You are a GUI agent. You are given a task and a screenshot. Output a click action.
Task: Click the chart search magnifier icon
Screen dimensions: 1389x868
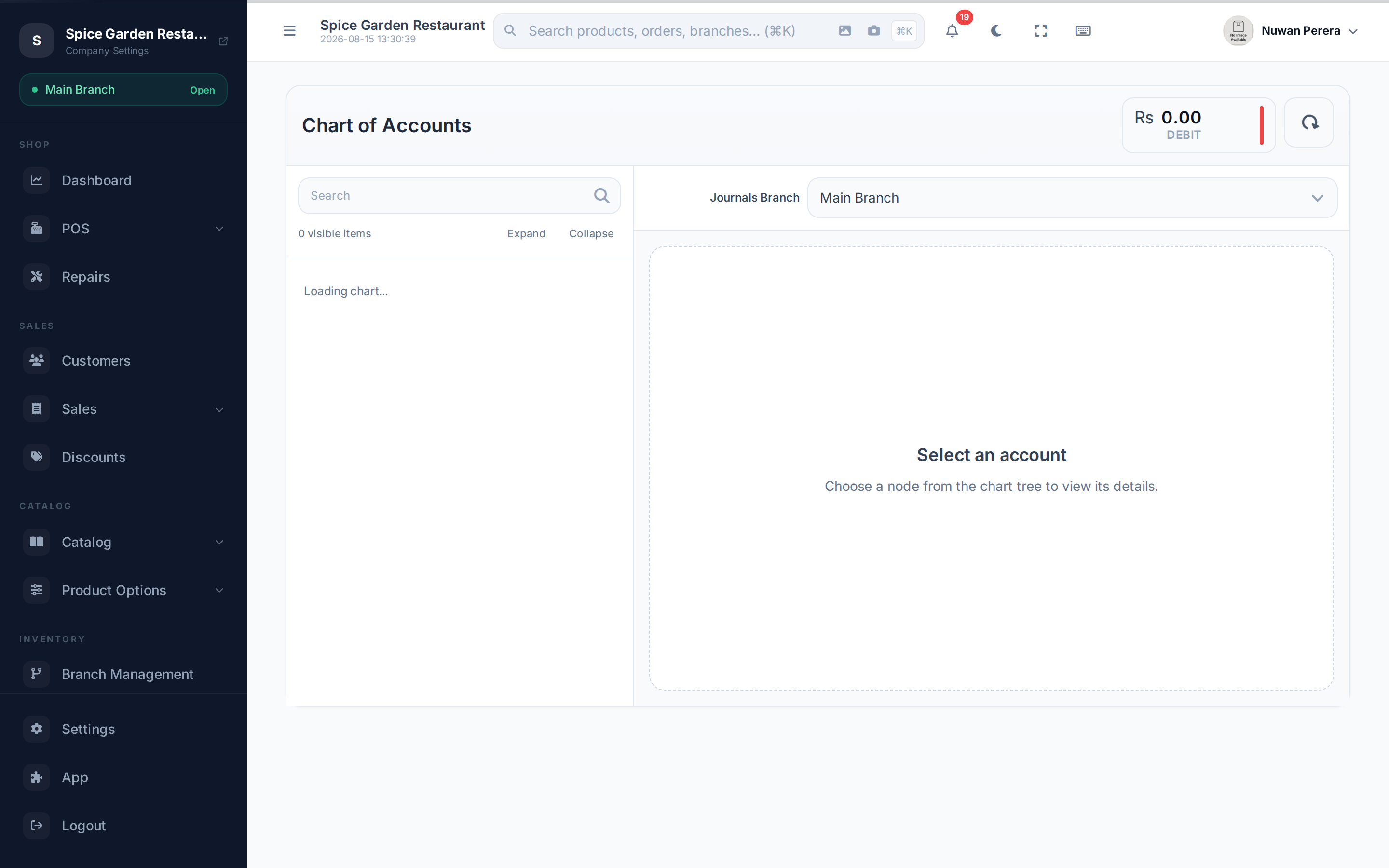[x=601, y=196]
